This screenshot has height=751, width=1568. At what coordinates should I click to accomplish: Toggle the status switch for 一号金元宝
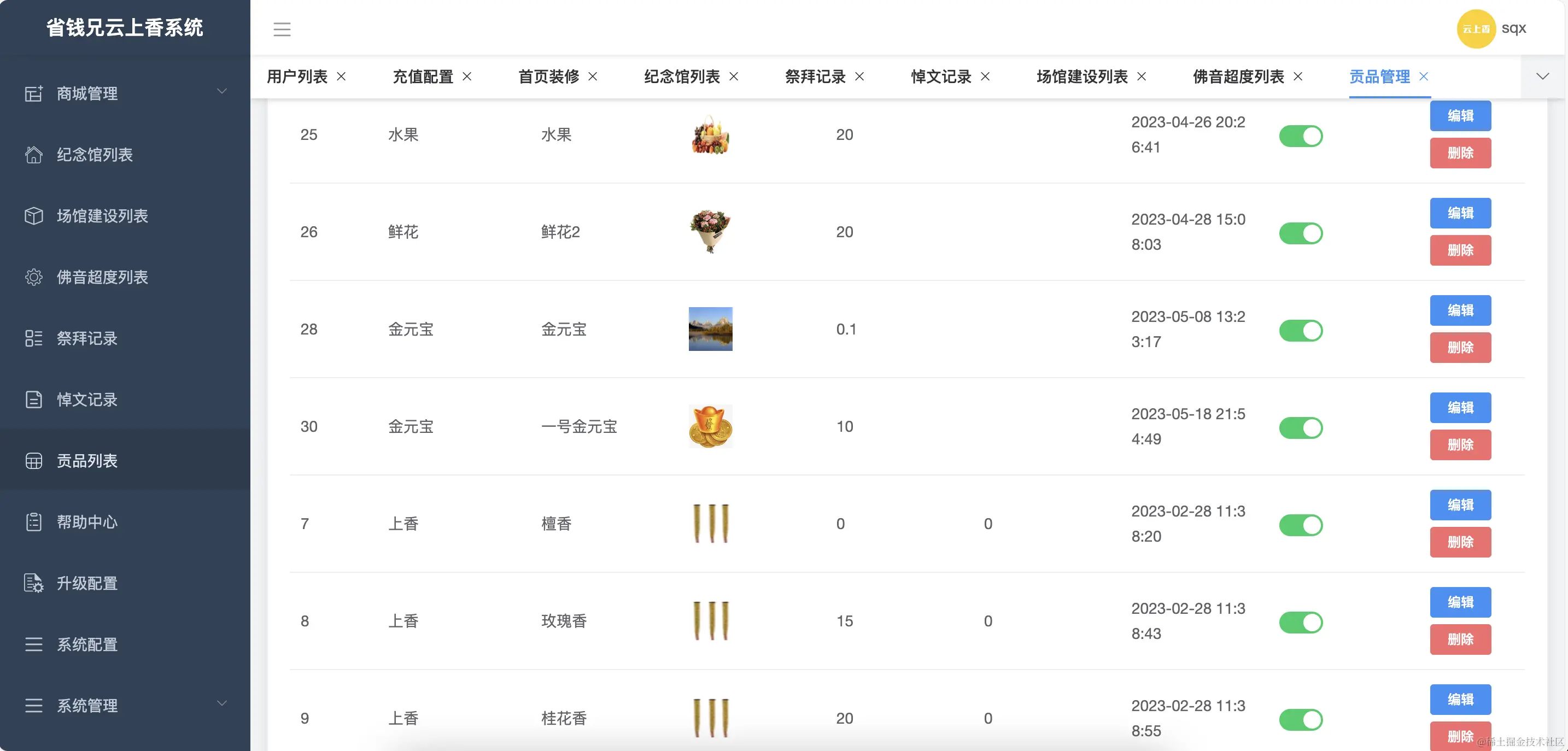coord(1301,427)
